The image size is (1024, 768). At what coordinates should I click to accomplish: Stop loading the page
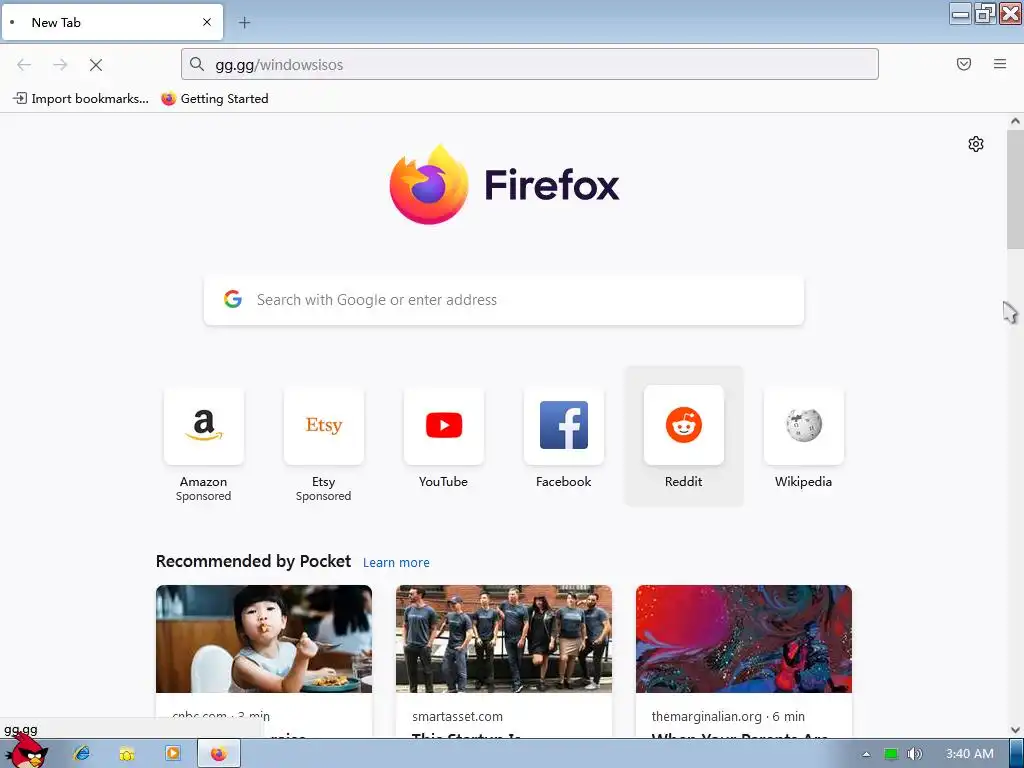point(96,65)
